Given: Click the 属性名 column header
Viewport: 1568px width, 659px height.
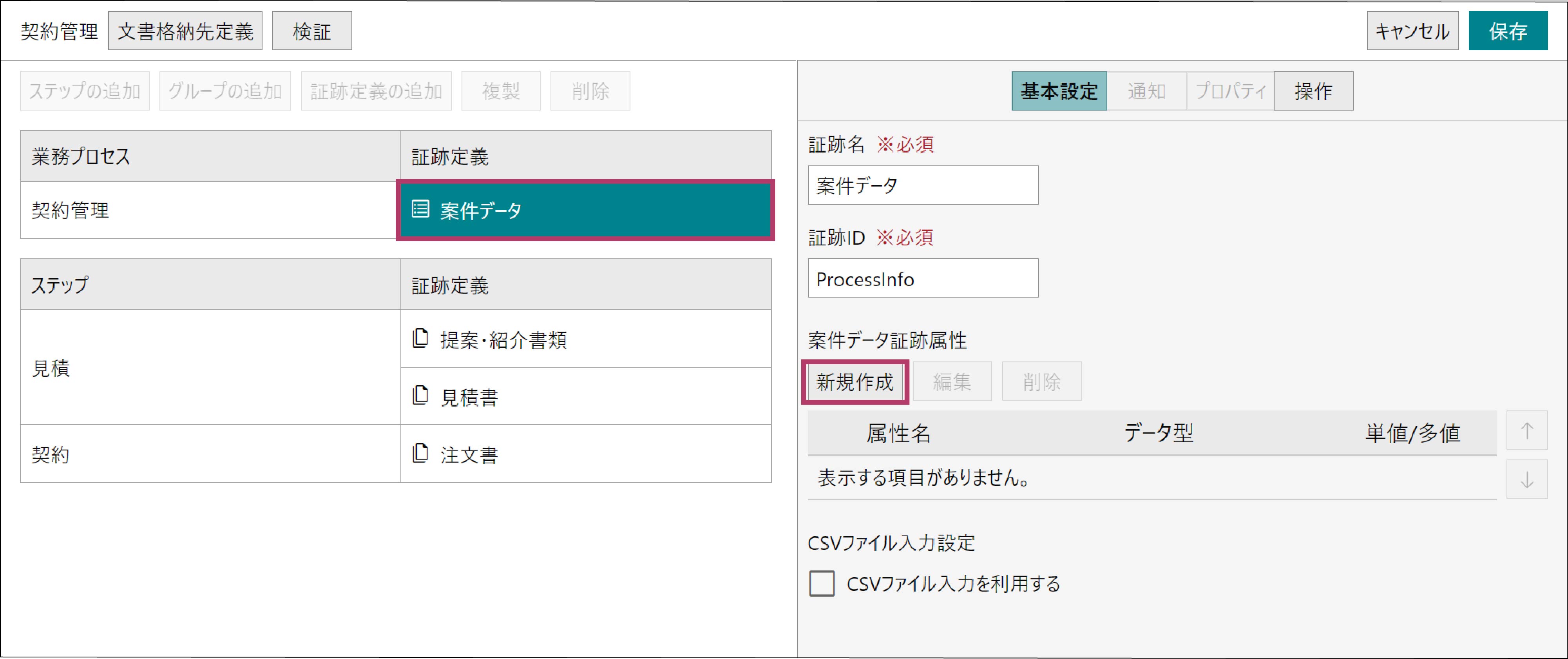Looking at the screenshot, I should click(x=898, y=433).
